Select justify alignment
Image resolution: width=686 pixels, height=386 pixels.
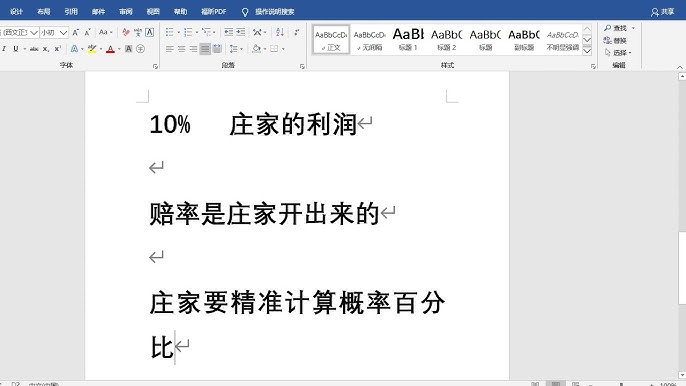tap(205, 49)
